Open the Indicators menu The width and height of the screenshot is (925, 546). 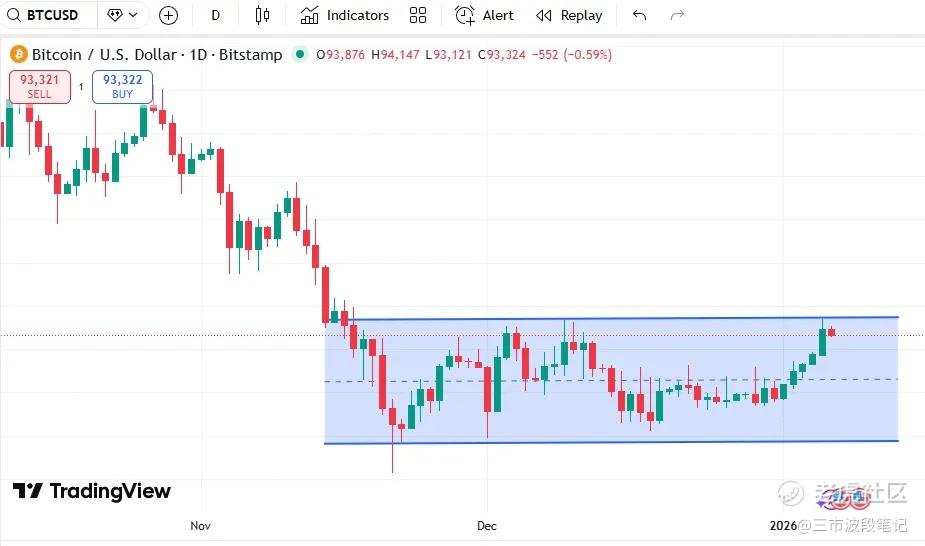click(345, 15)
